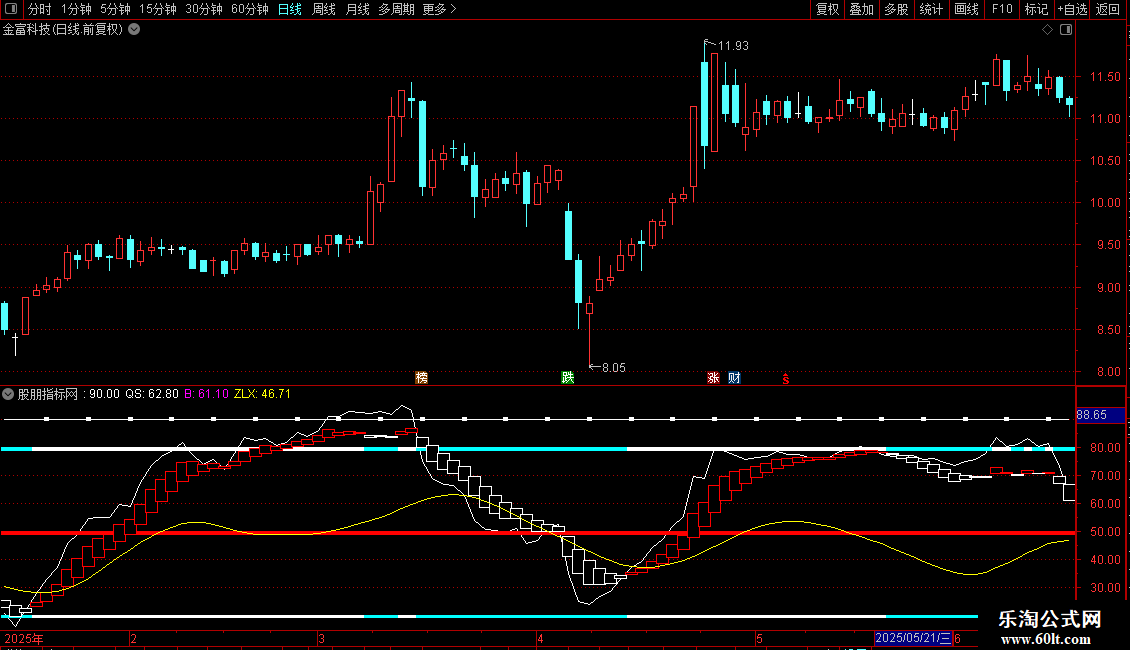This screenshot has width=1130, height=650.
Task: Click the 叠加 overlay button
Action: (861, 9)
